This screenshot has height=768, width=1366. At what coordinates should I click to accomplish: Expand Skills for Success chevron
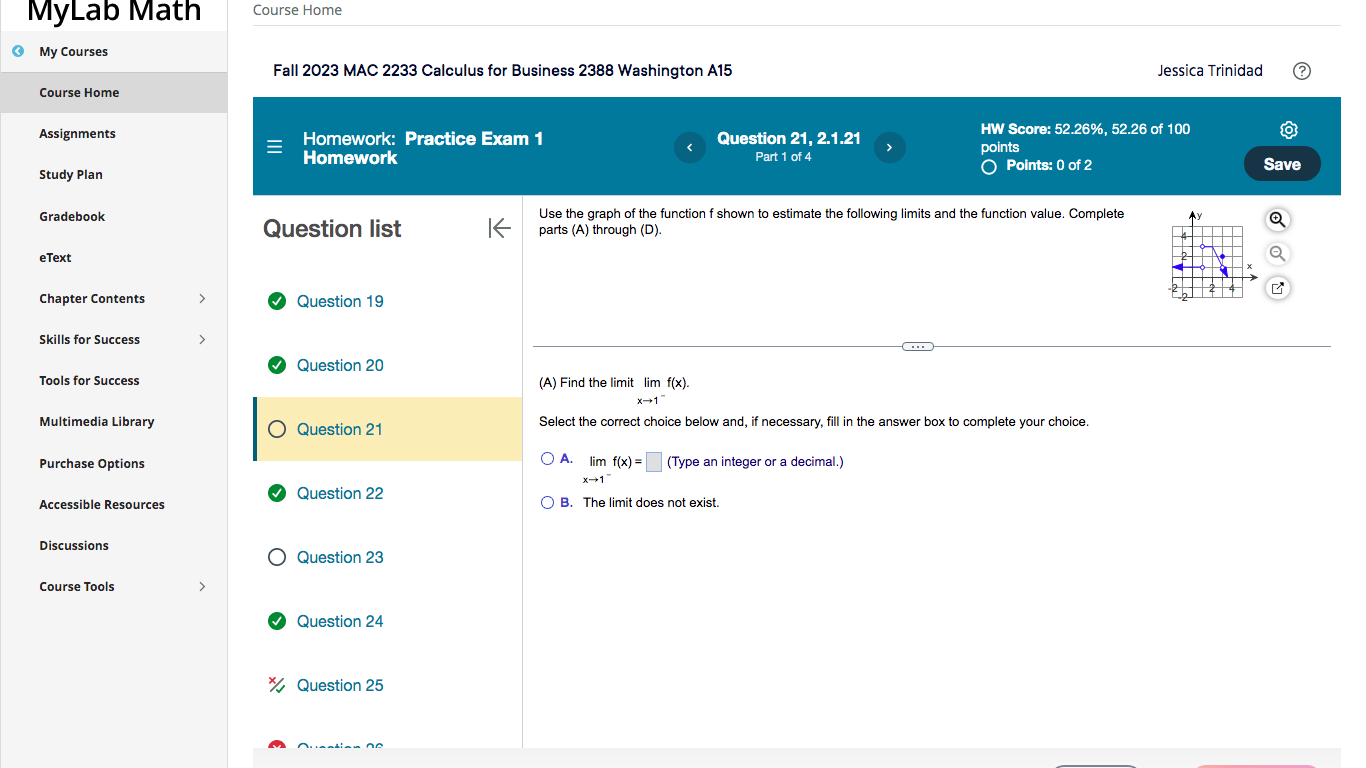click(202, 339)
